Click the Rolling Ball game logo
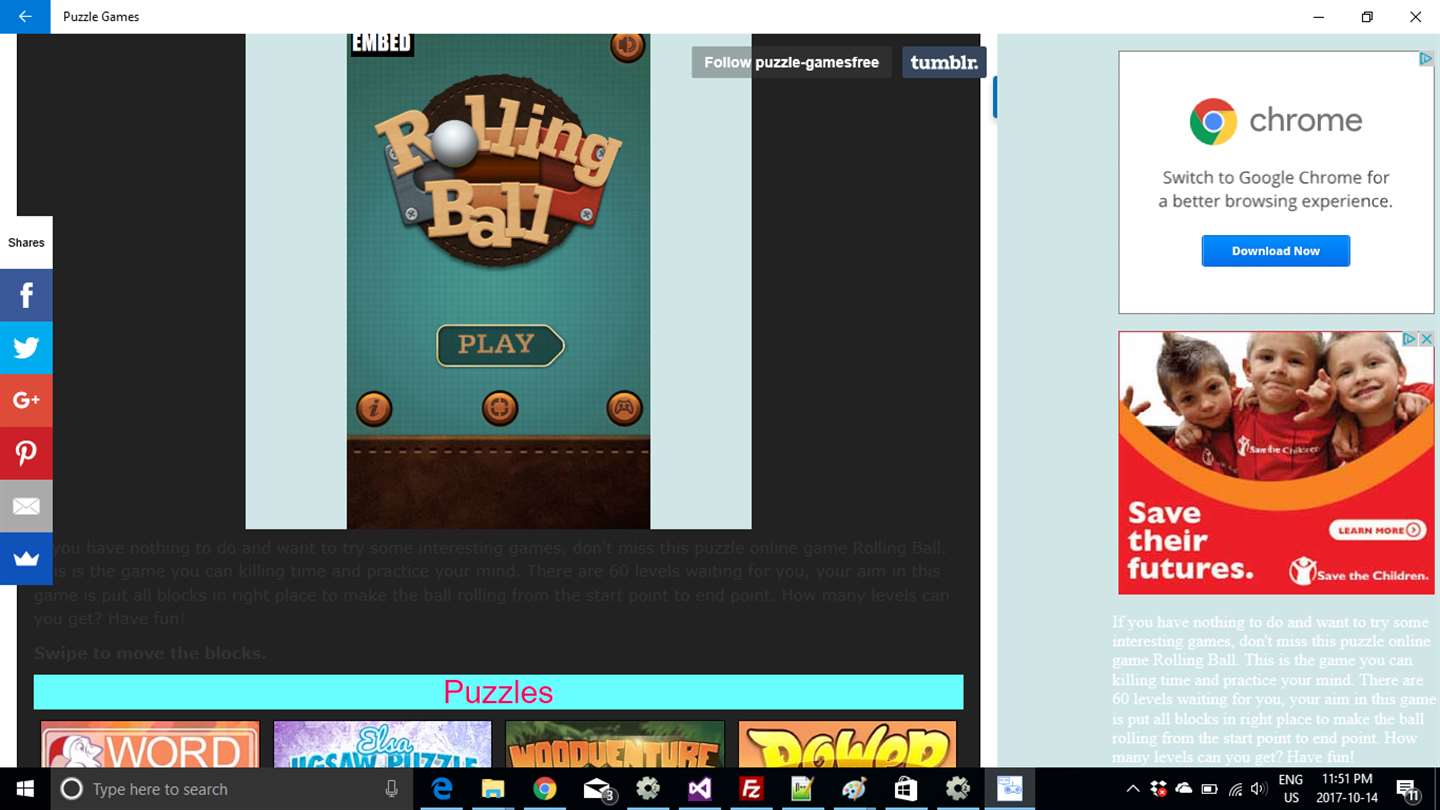 [x=497, y=170]
